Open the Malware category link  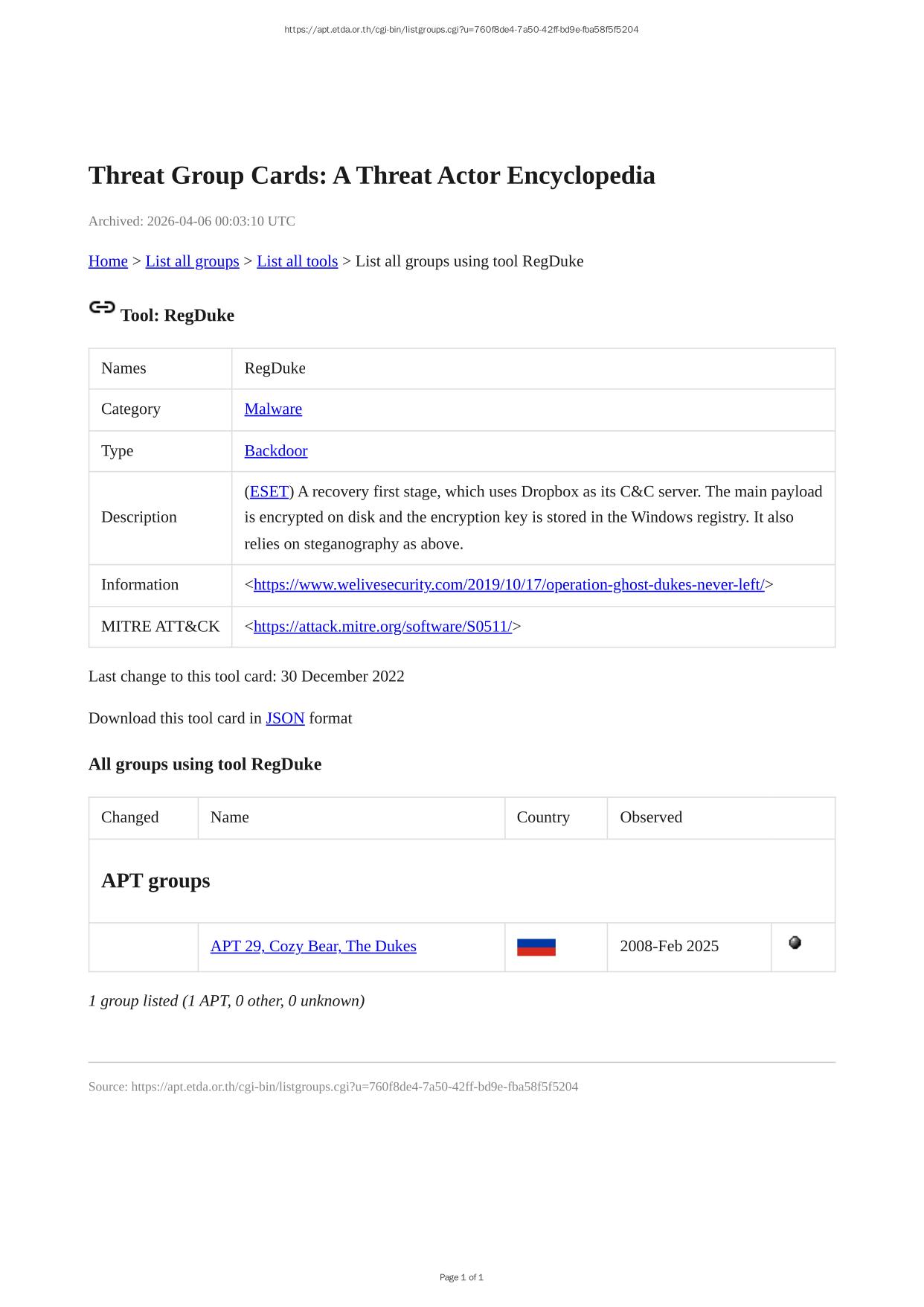pyautogui.click(x=273, y=409)
